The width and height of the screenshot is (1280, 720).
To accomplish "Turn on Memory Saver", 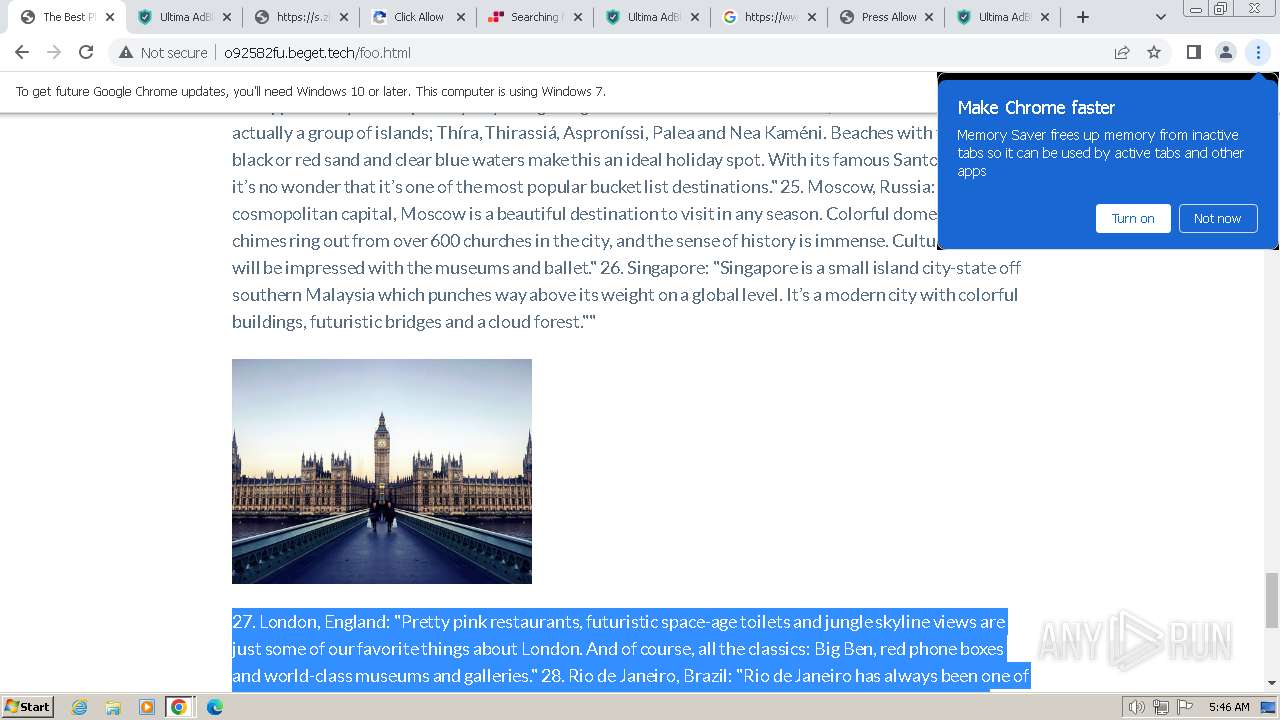I will (x=1133, y=218).
